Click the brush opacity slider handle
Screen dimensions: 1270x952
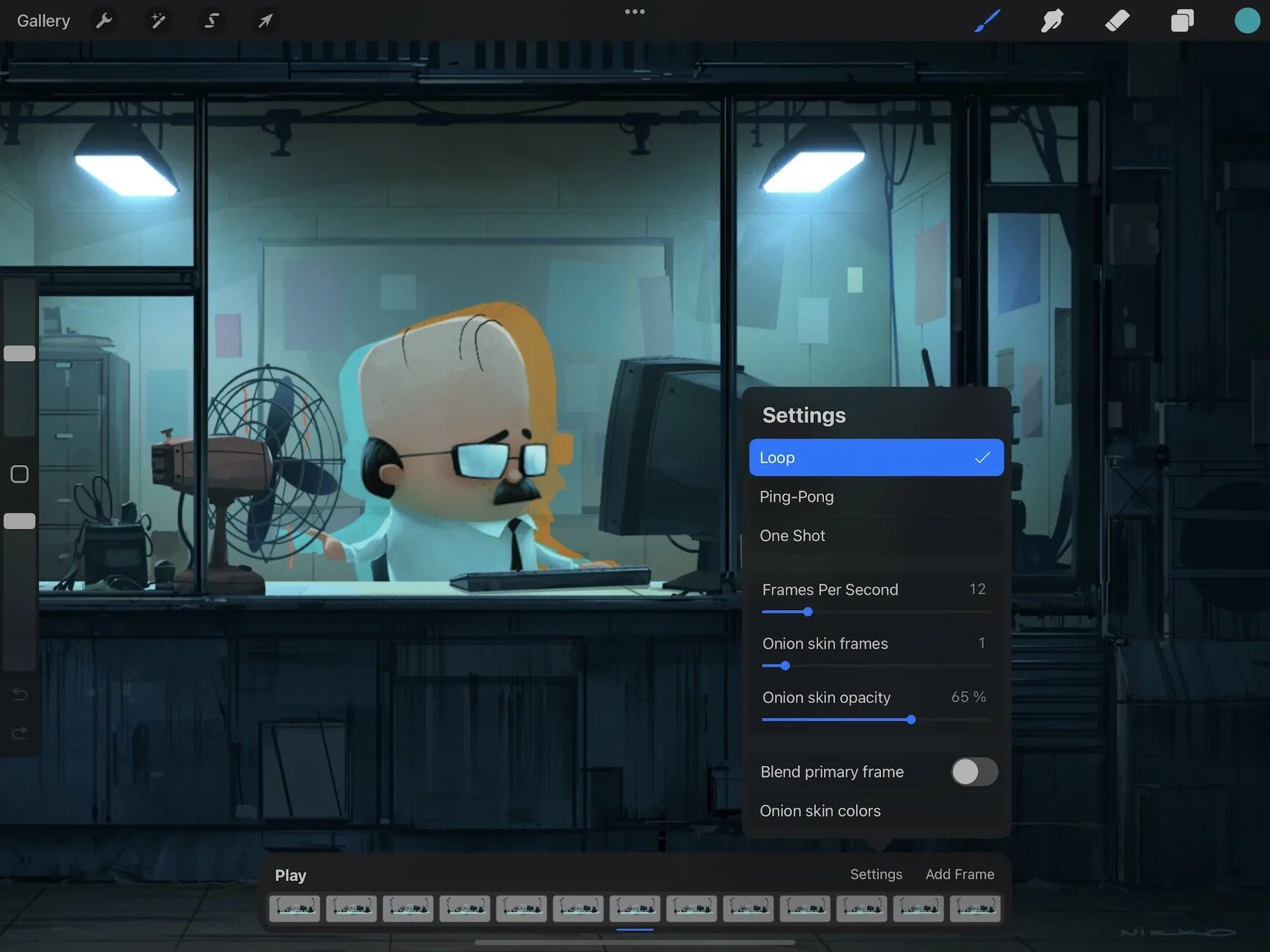20,521
